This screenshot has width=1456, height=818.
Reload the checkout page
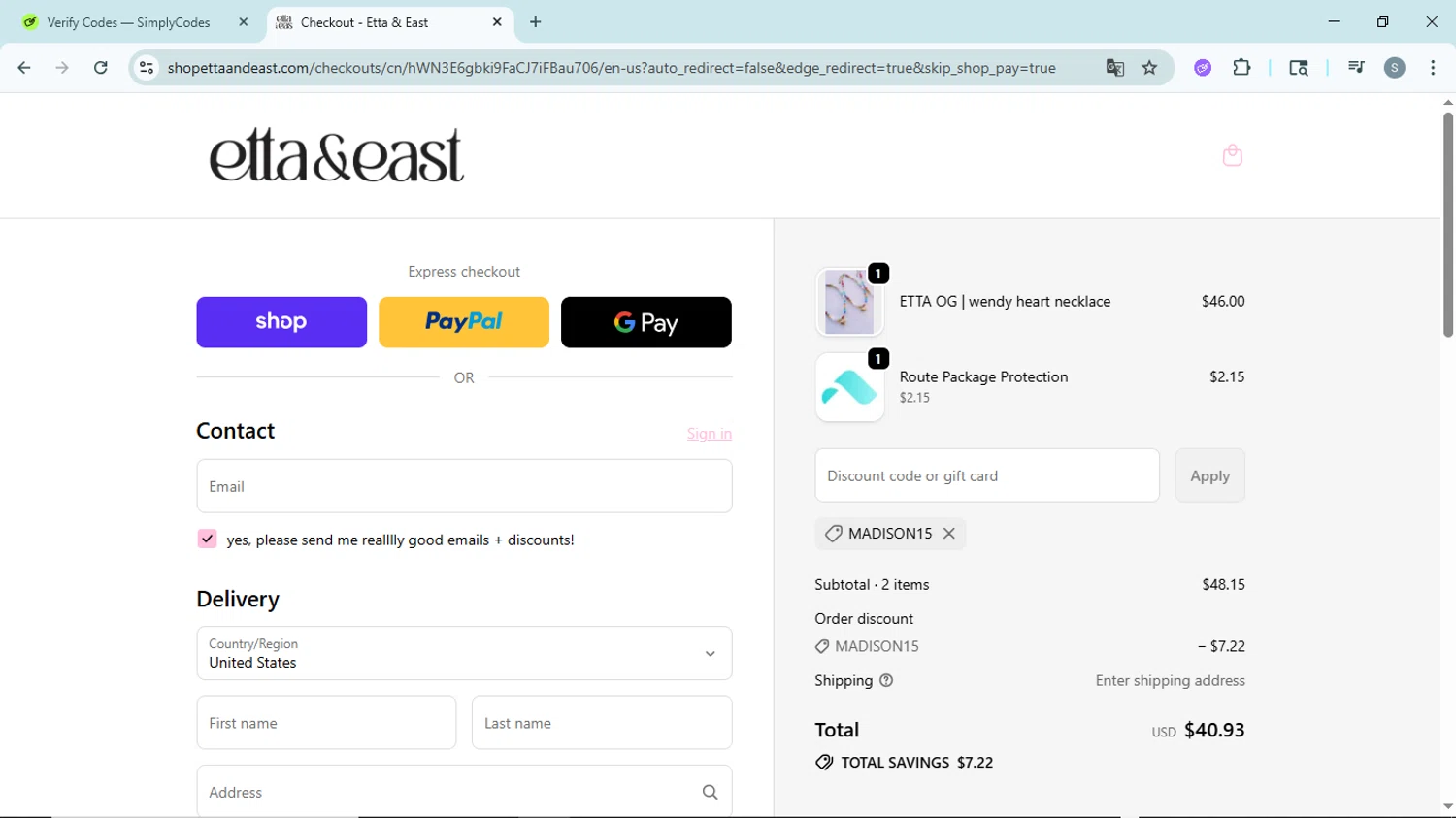pos(101,68)
